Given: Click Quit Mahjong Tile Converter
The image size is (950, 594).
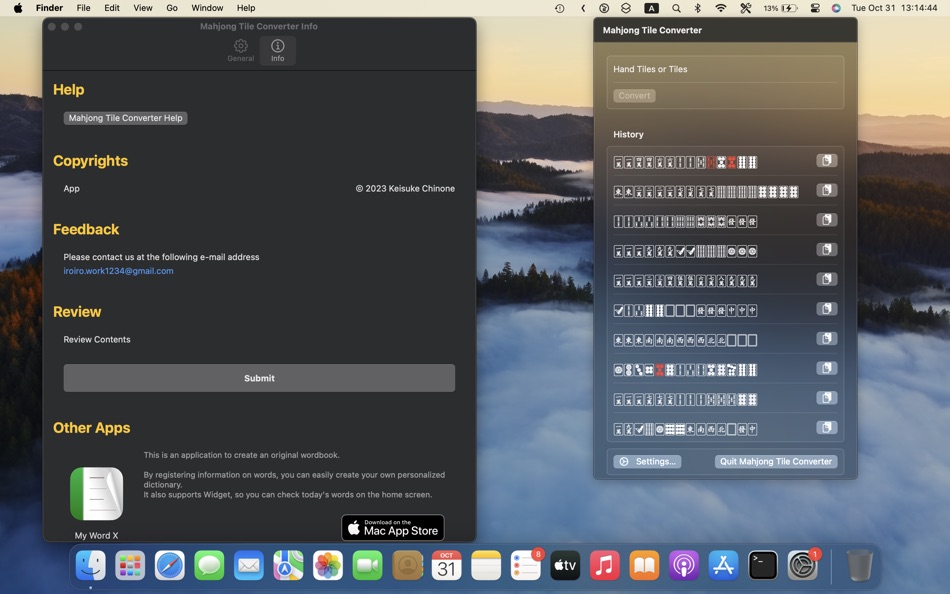Looking at the screenshot, I should point(776,461).
